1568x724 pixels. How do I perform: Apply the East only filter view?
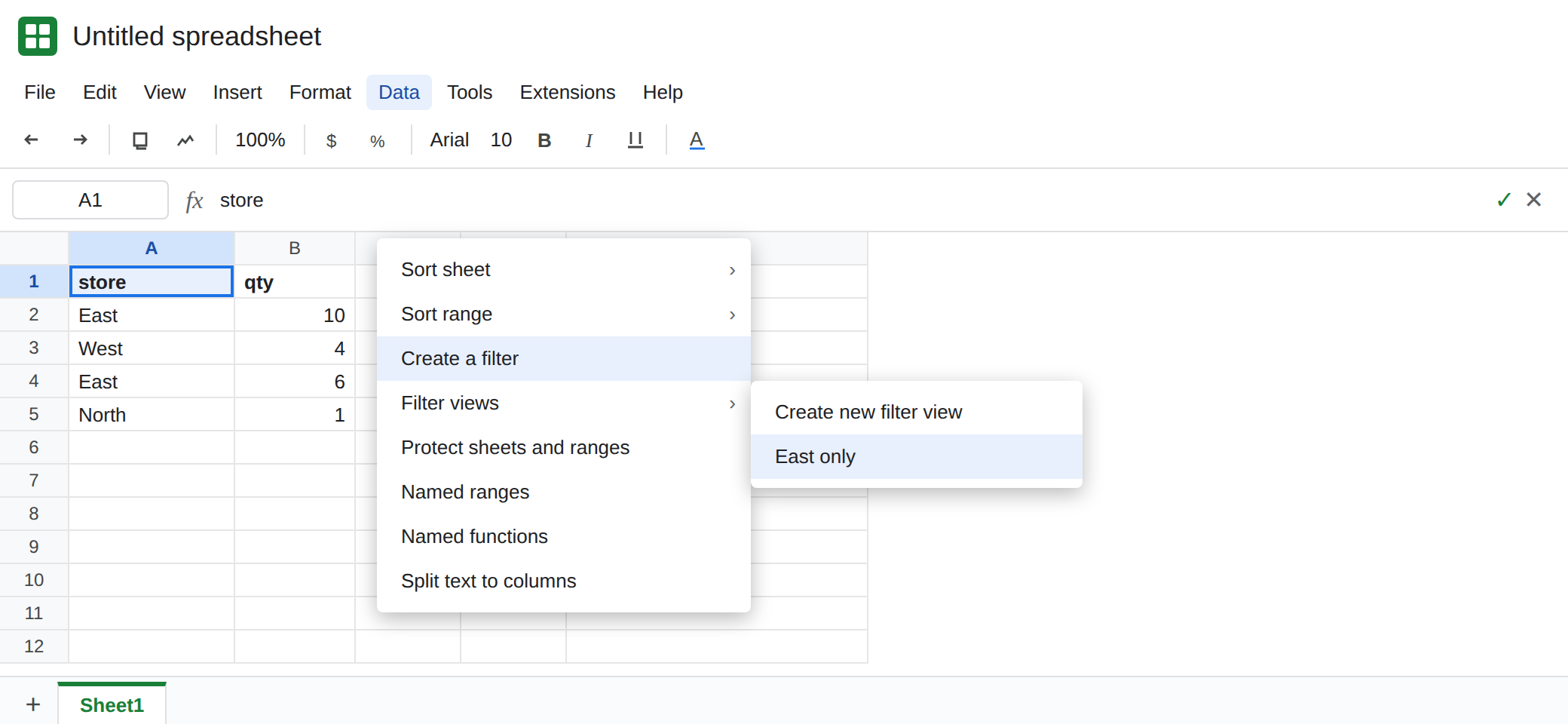[x=917, y=457]
